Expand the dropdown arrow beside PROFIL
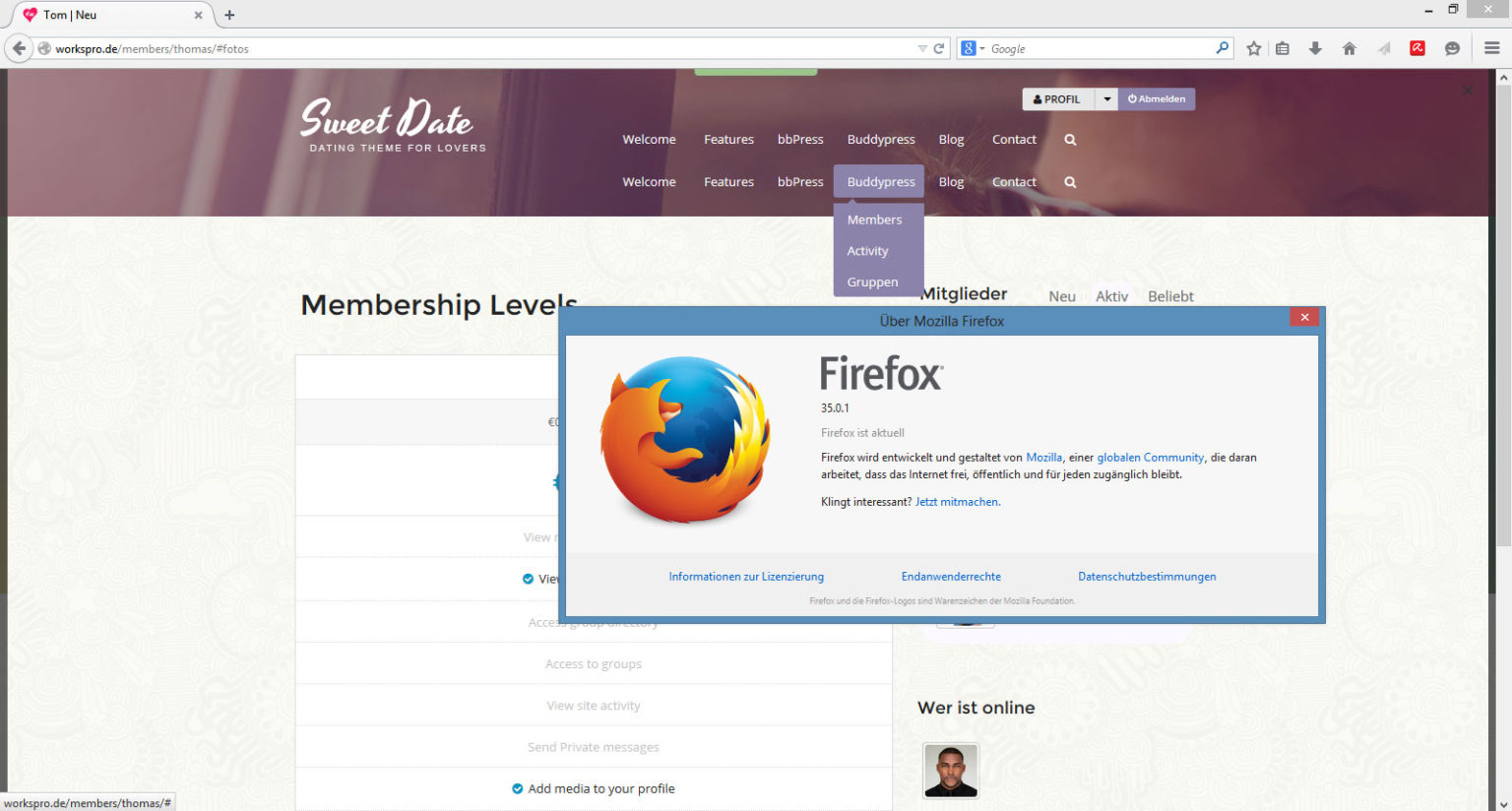 pos(1106,99)
